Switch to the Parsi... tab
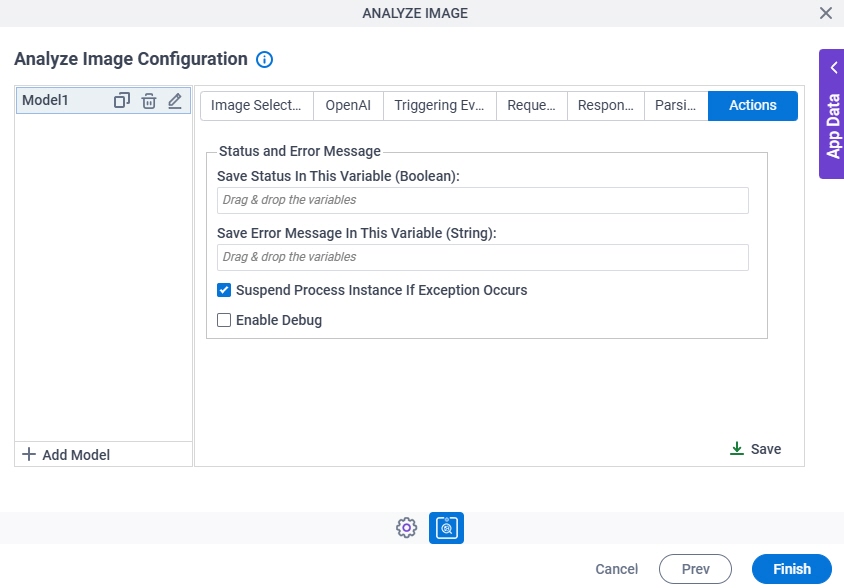Viewport: 844px width, 588px height. tap(676, 106)
